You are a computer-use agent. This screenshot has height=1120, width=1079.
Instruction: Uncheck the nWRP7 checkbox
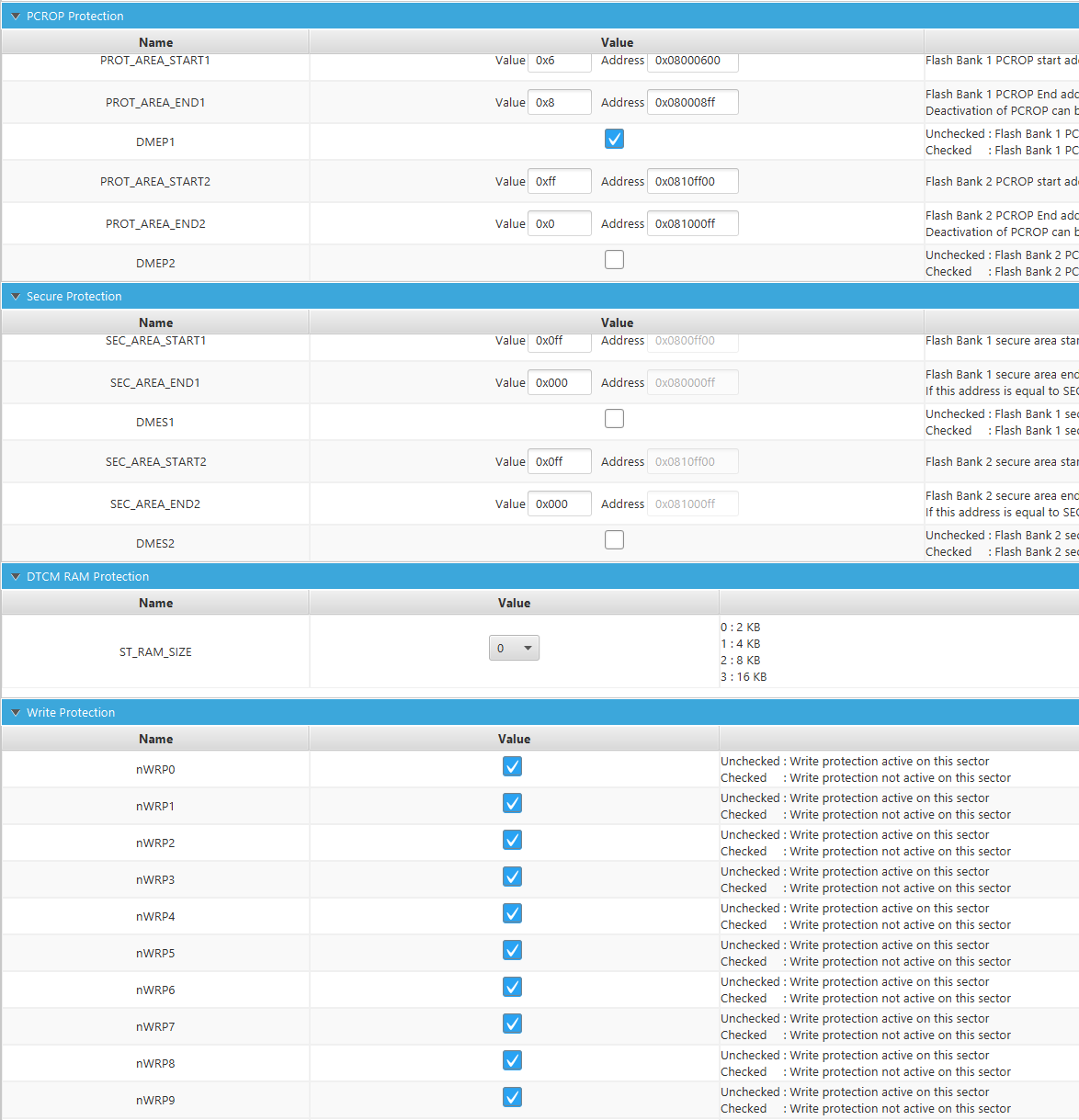[512, 1024]
